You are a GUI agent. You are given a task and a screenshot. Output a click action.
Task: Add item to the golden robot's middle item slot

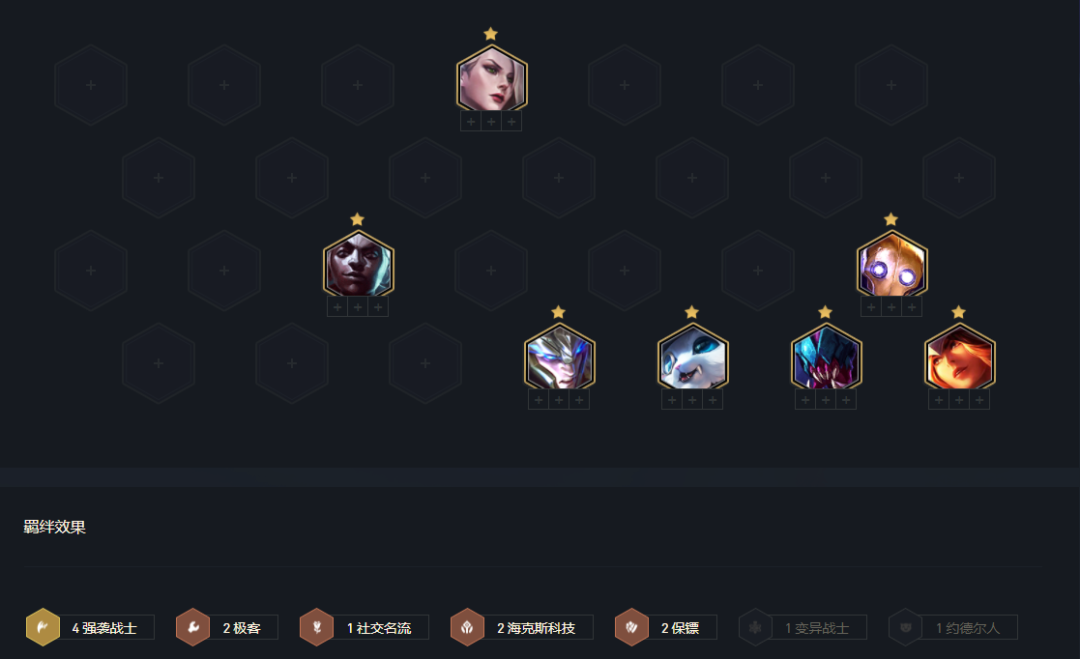pos(891,307)
